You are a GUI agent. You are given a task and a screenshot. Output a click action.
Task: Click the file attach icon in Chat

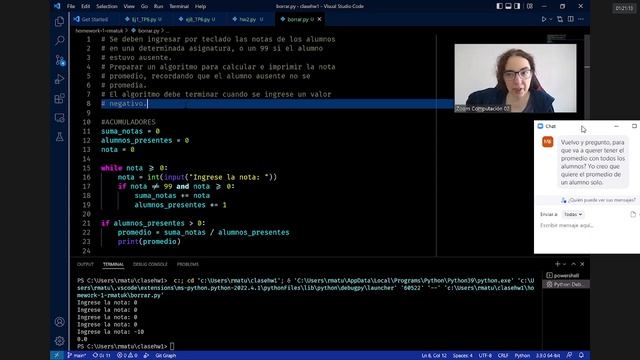633,214
